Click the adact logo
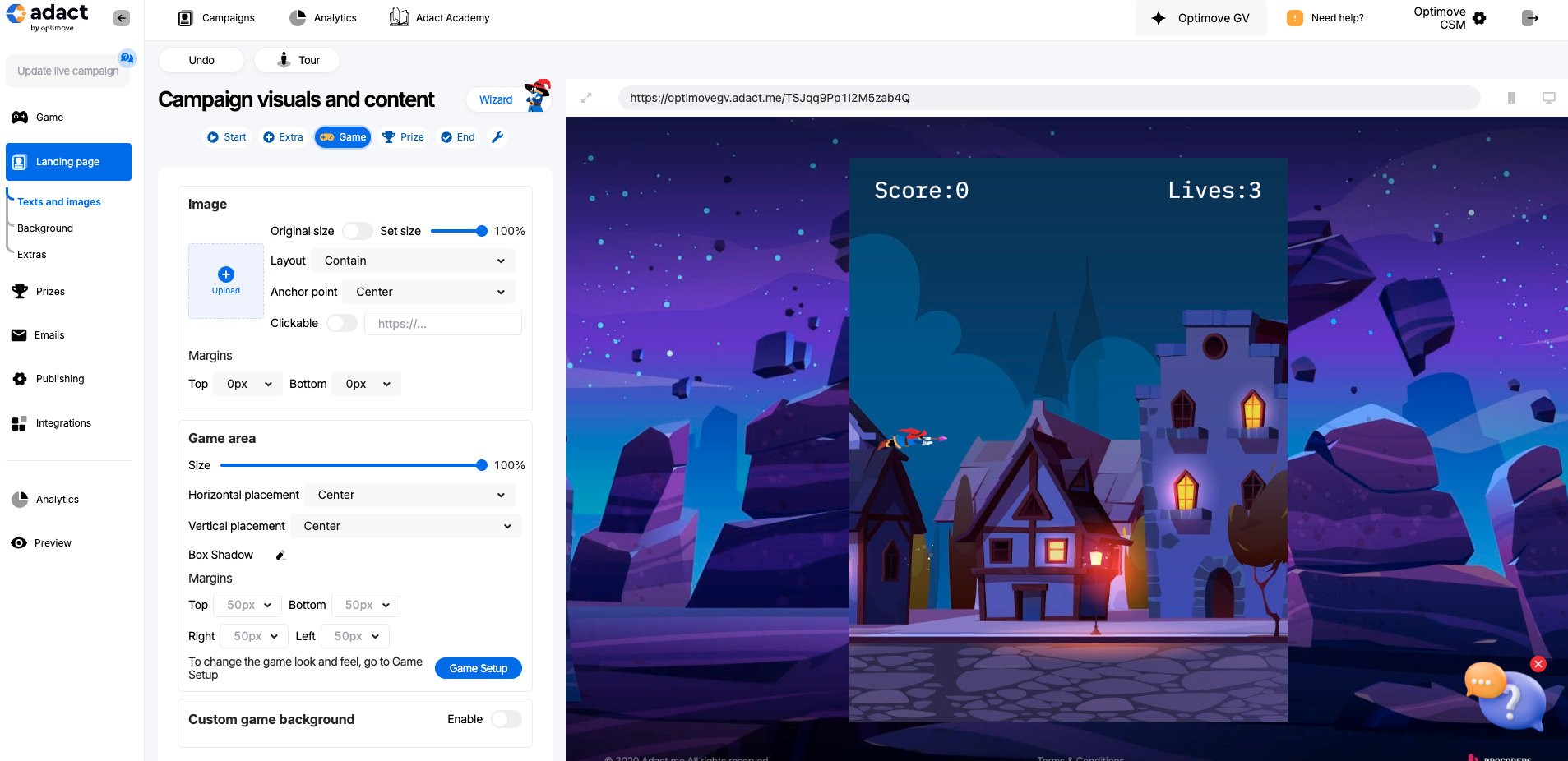 pyautogui.click(x=47, y=16)
